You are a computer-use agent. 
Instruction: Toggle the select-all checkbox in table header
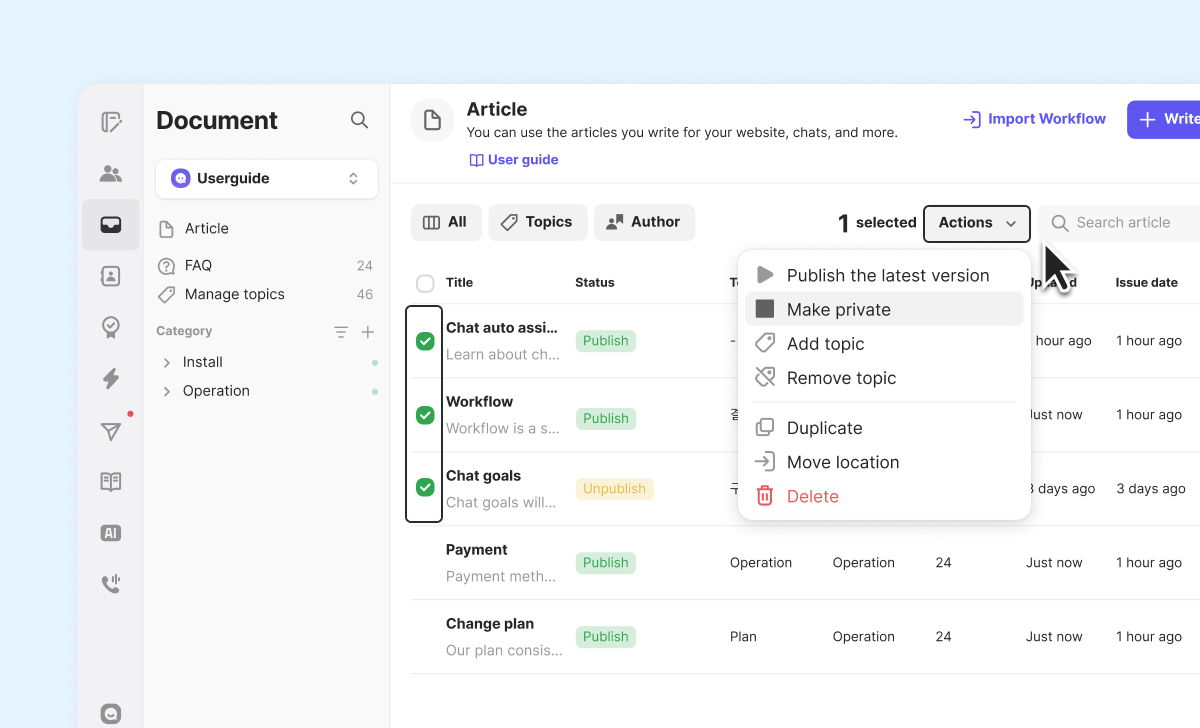tap(425, 283)
